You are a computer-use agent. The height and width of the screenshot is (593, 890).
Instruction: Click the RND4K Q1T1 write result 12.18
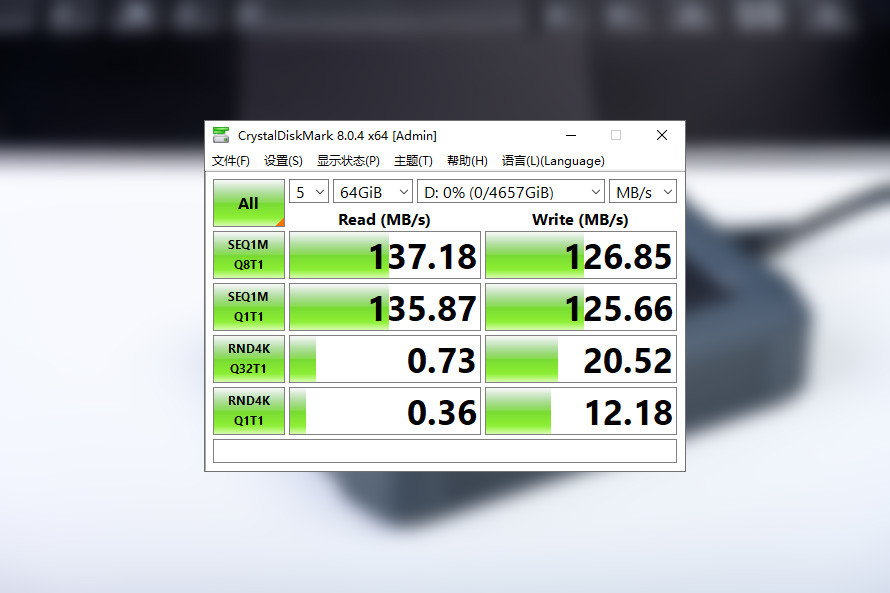click(581, 411)
